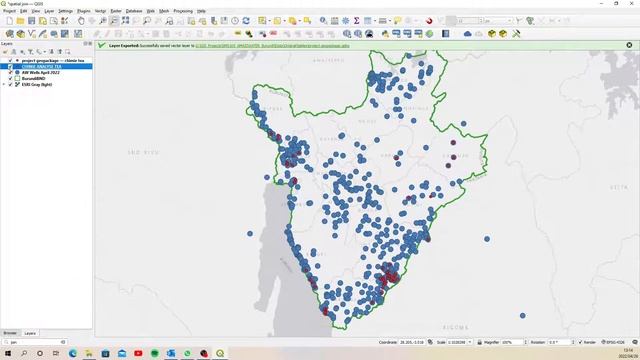Screen dimensions: 640x360
Task: Expand the ESRI Gray (light) layer tree
Action: pos(4,84)
